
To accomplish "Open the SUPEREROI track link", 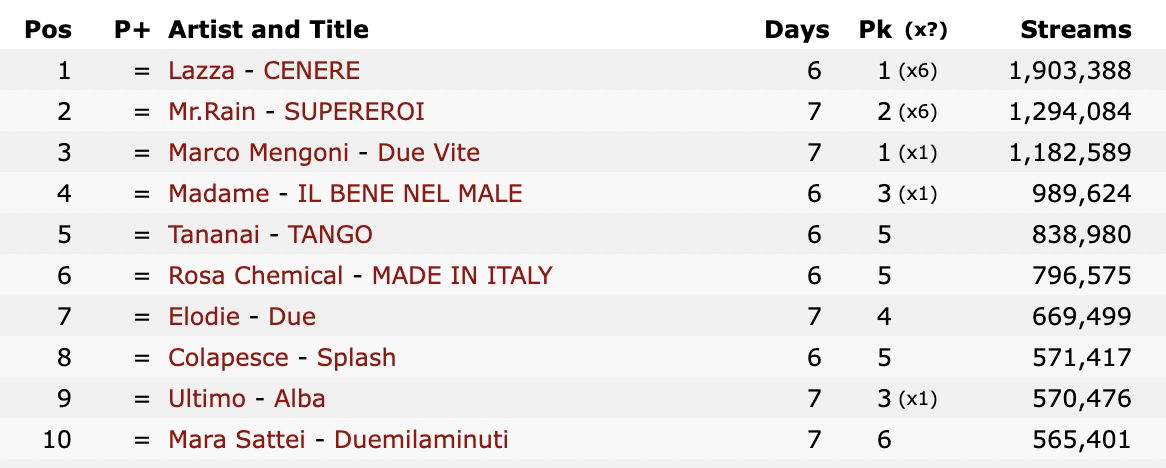I will [355, 112].
